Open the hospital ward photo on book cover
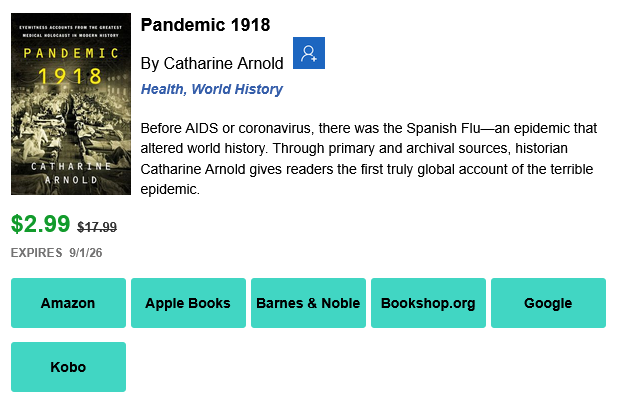619x401 pixels. tap(71, 104)
